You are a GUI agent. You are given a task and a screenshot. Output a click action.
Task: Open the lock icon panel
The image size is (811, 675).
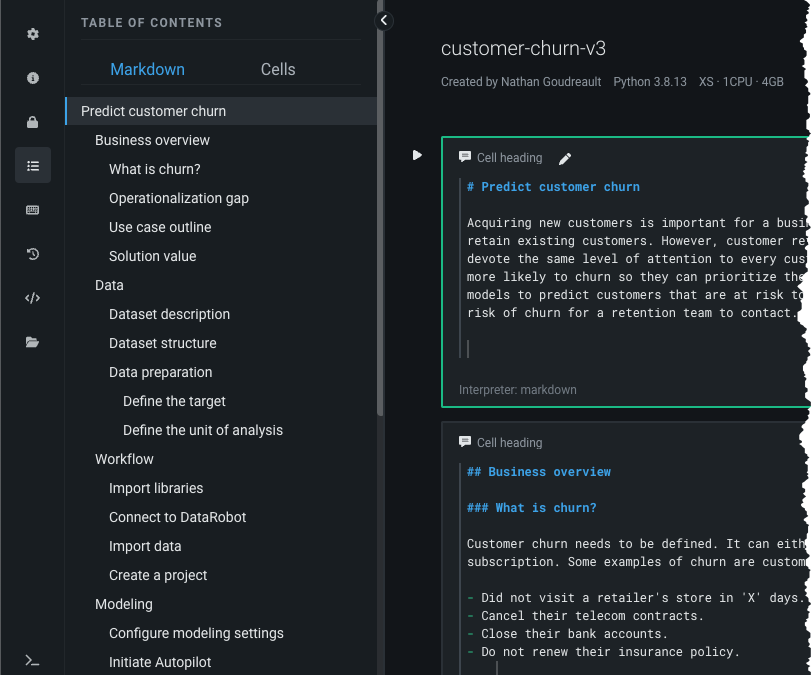pyautogui.click(x=33, y=122)
